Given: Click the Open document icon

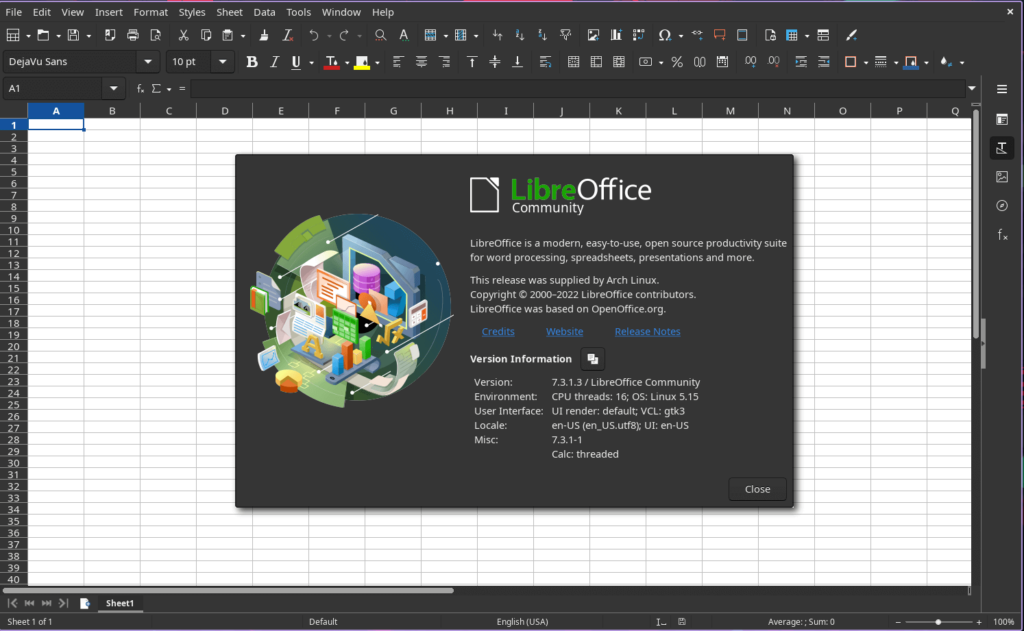Looking at the screenshot, I should click(43, 35).
